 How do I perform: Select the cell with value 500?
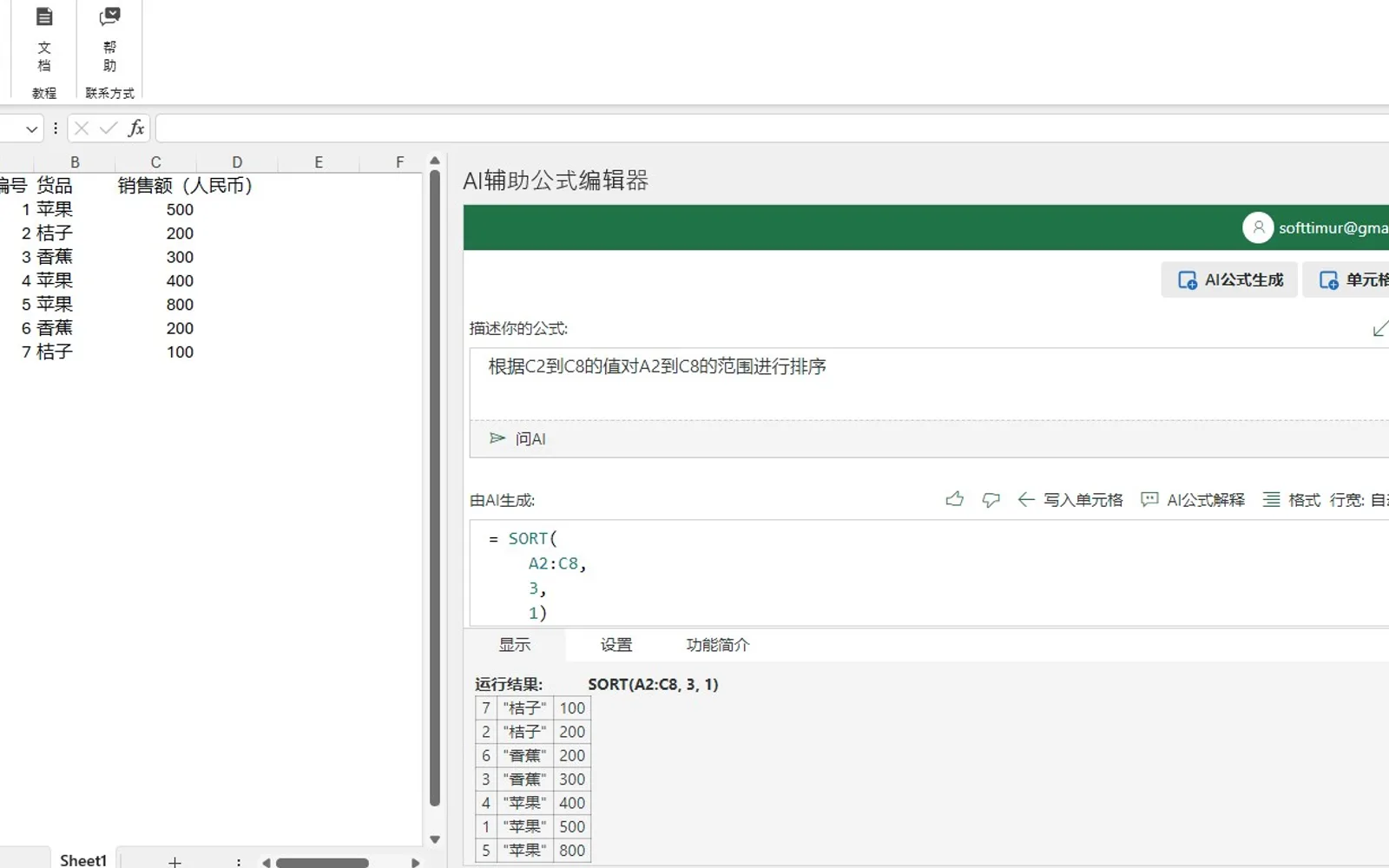pyautogui.click(x=155, y=209)
